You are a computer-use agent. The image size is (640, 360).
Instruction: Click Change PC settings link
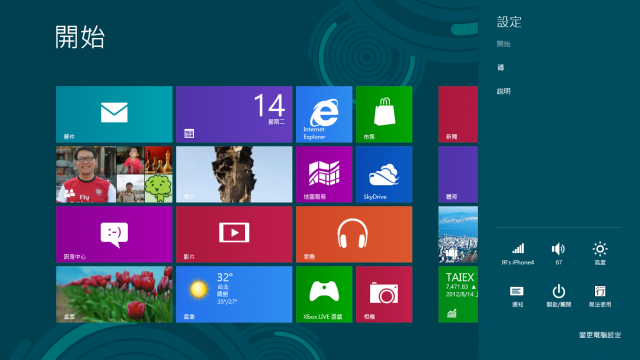click(600, 335)
